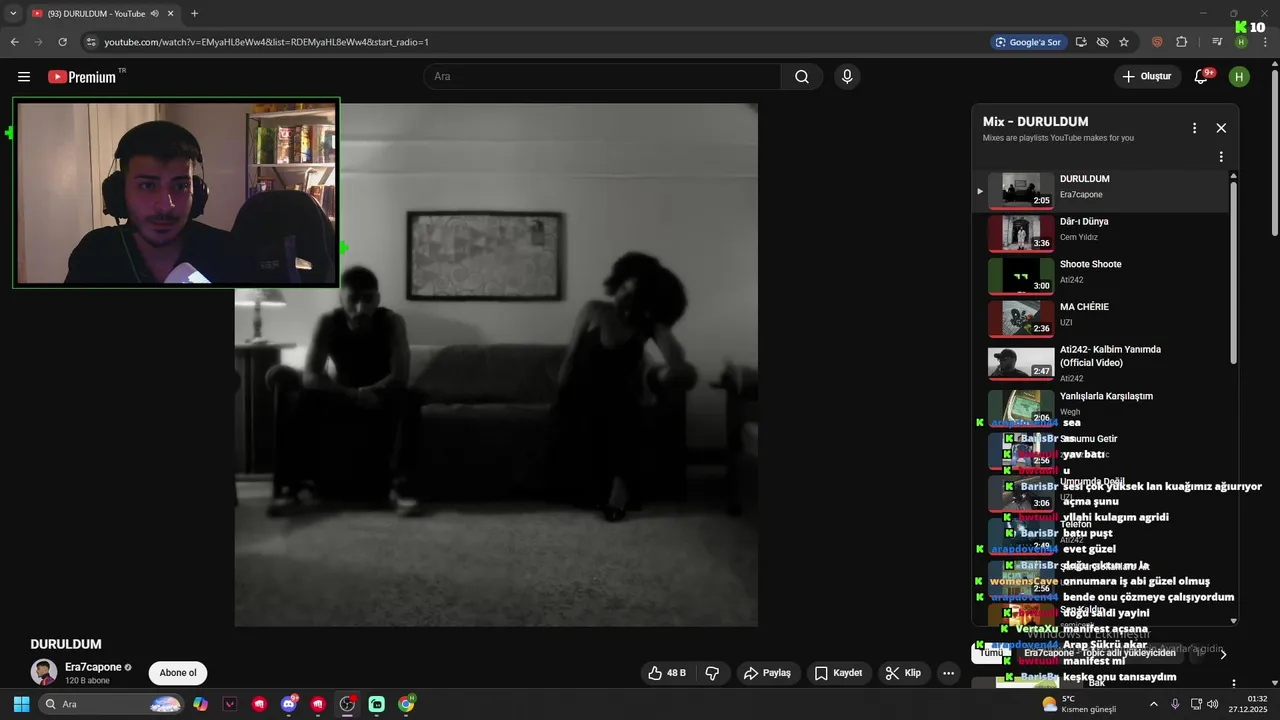
Task: Focus the Windows taskbar Ara search field
Action: click(112, 704)
